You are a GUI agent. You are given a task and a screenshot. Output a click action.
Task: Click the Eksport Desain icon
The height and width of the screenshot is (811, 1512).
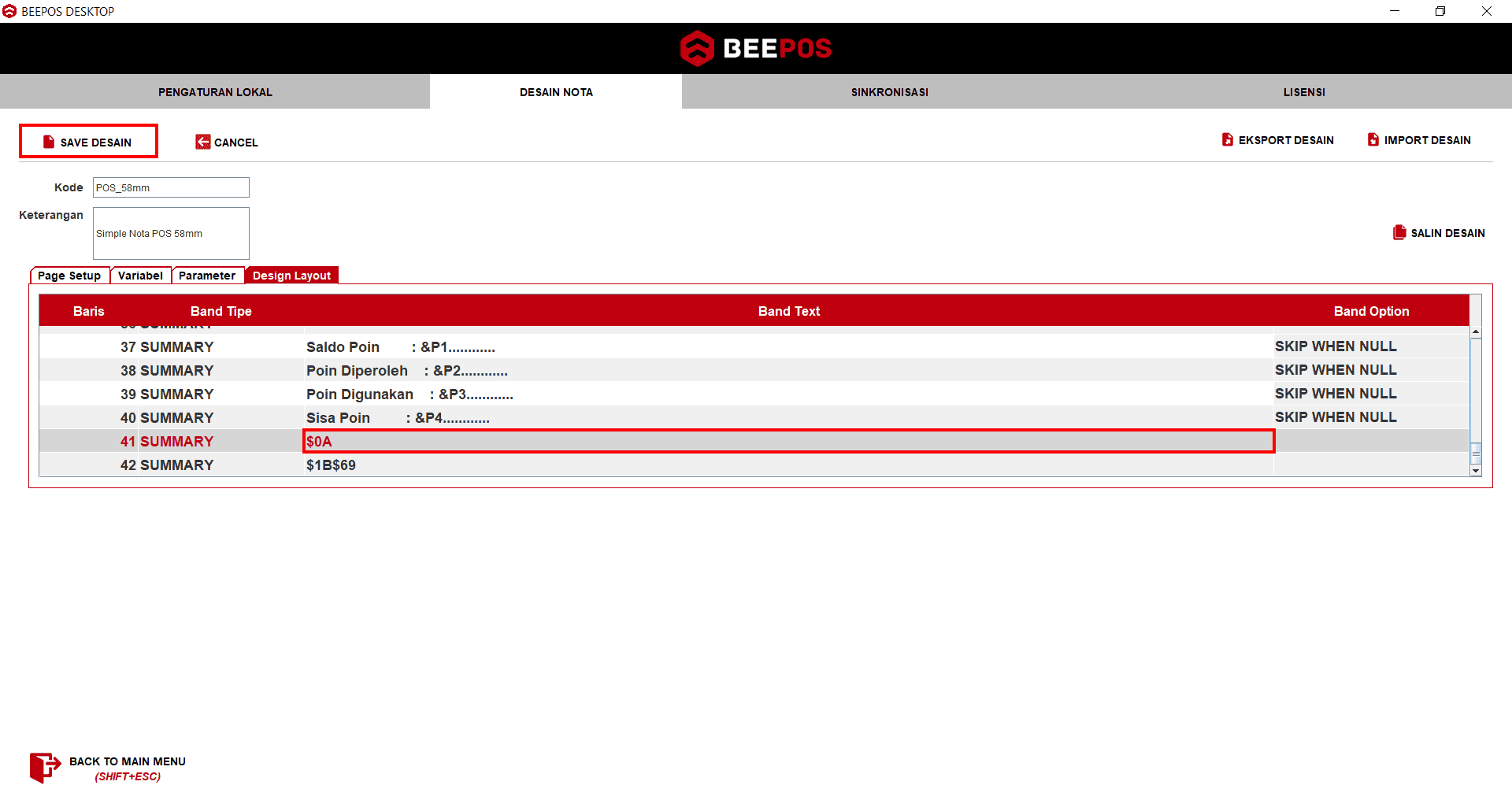coord(1227,139)
